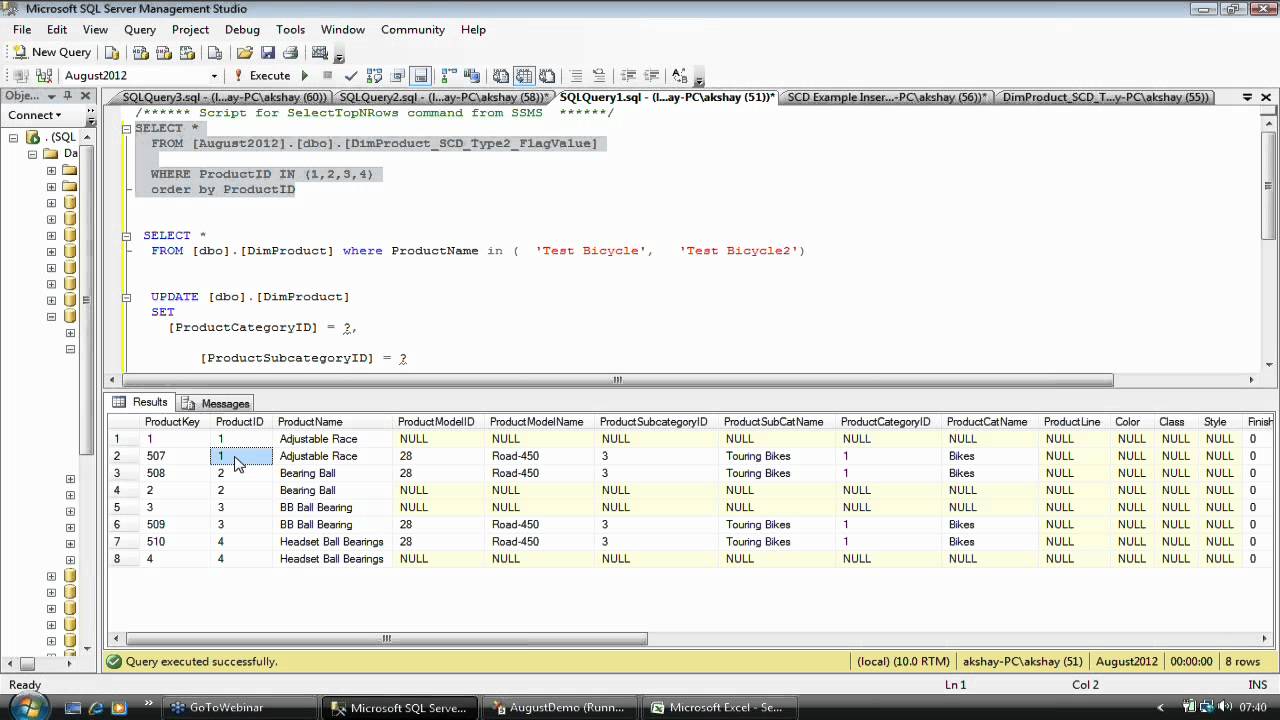Click the Analysis Services XMLA Query icon

click(187, 52)
